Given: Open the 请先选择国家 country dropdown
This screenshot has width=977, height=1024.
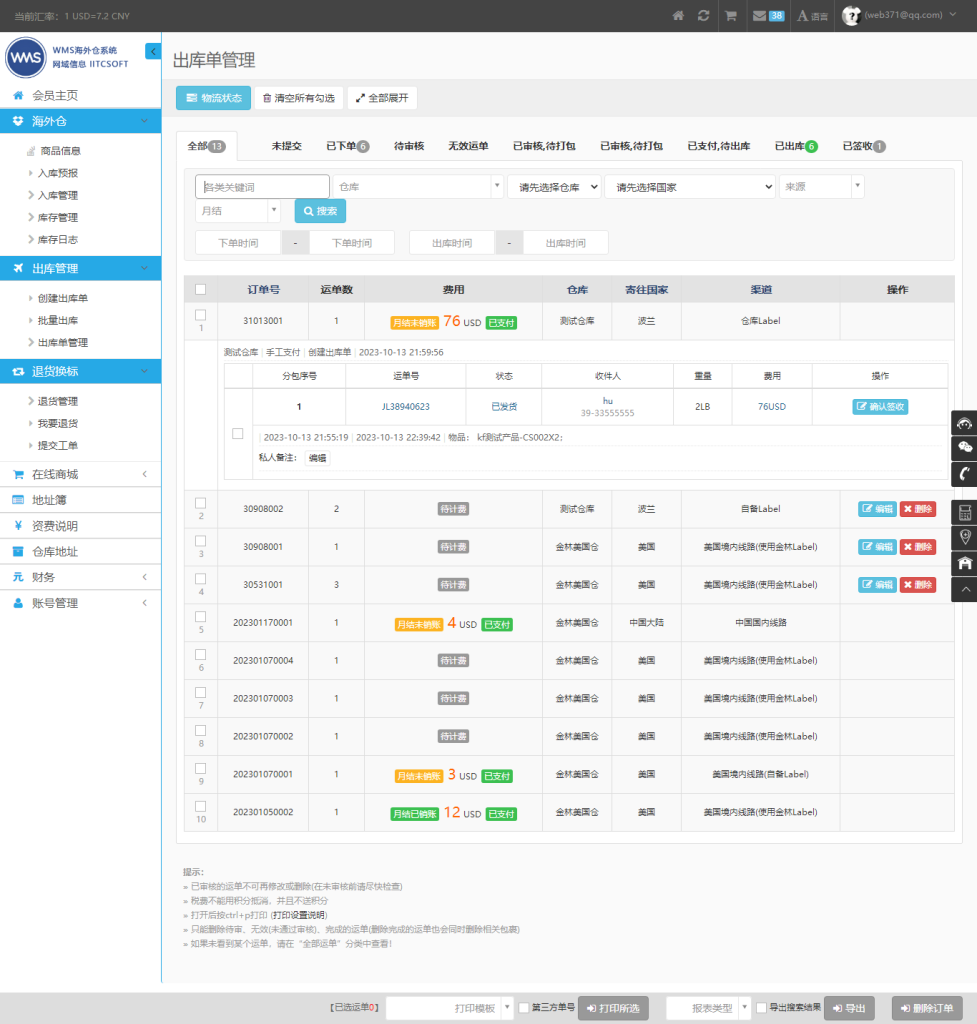Looking at the screenshot, I should (690, 187).
